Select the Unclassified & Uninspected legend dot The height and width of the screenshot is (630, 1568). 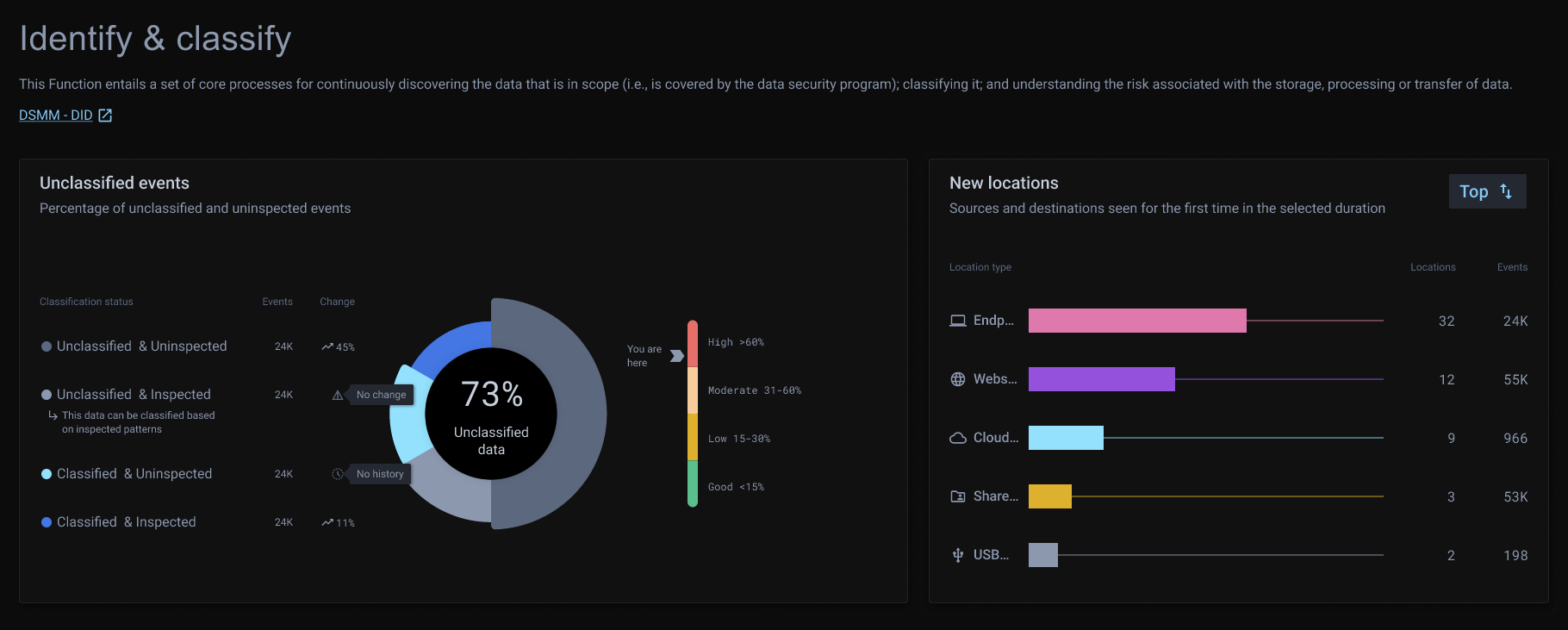(x=47, y=346)
